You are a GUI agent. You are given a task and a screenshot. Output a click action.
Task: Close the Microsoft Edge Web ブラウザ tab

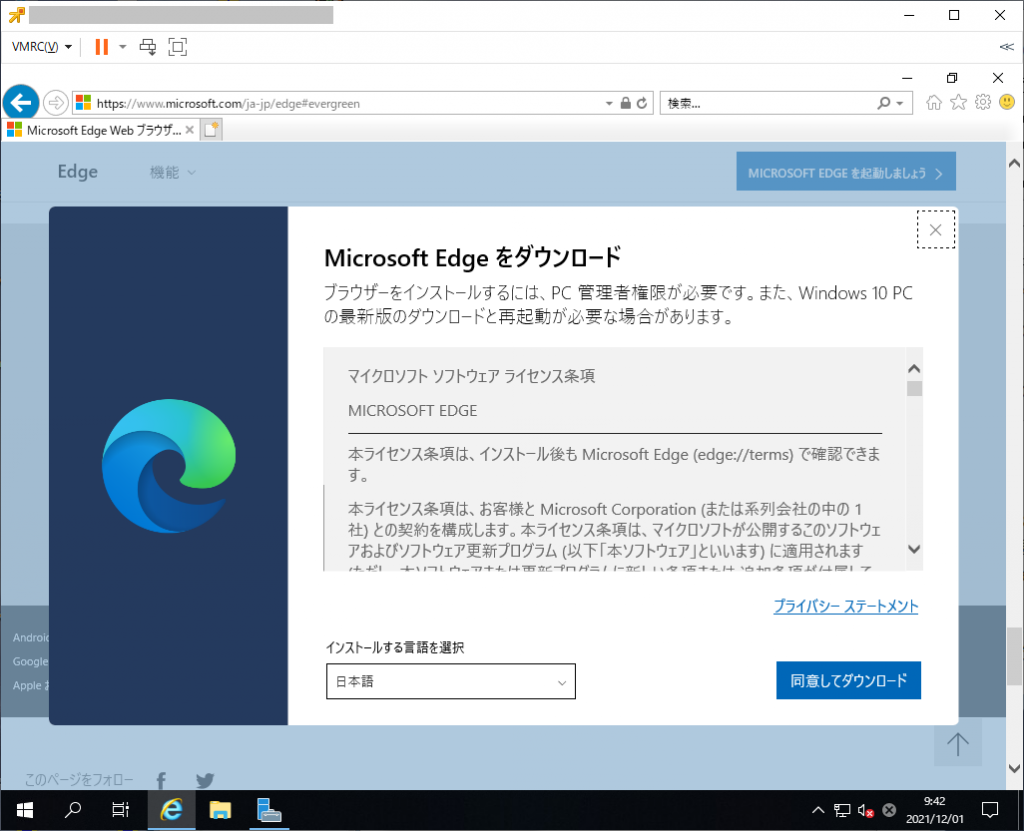tap(189, 130)
